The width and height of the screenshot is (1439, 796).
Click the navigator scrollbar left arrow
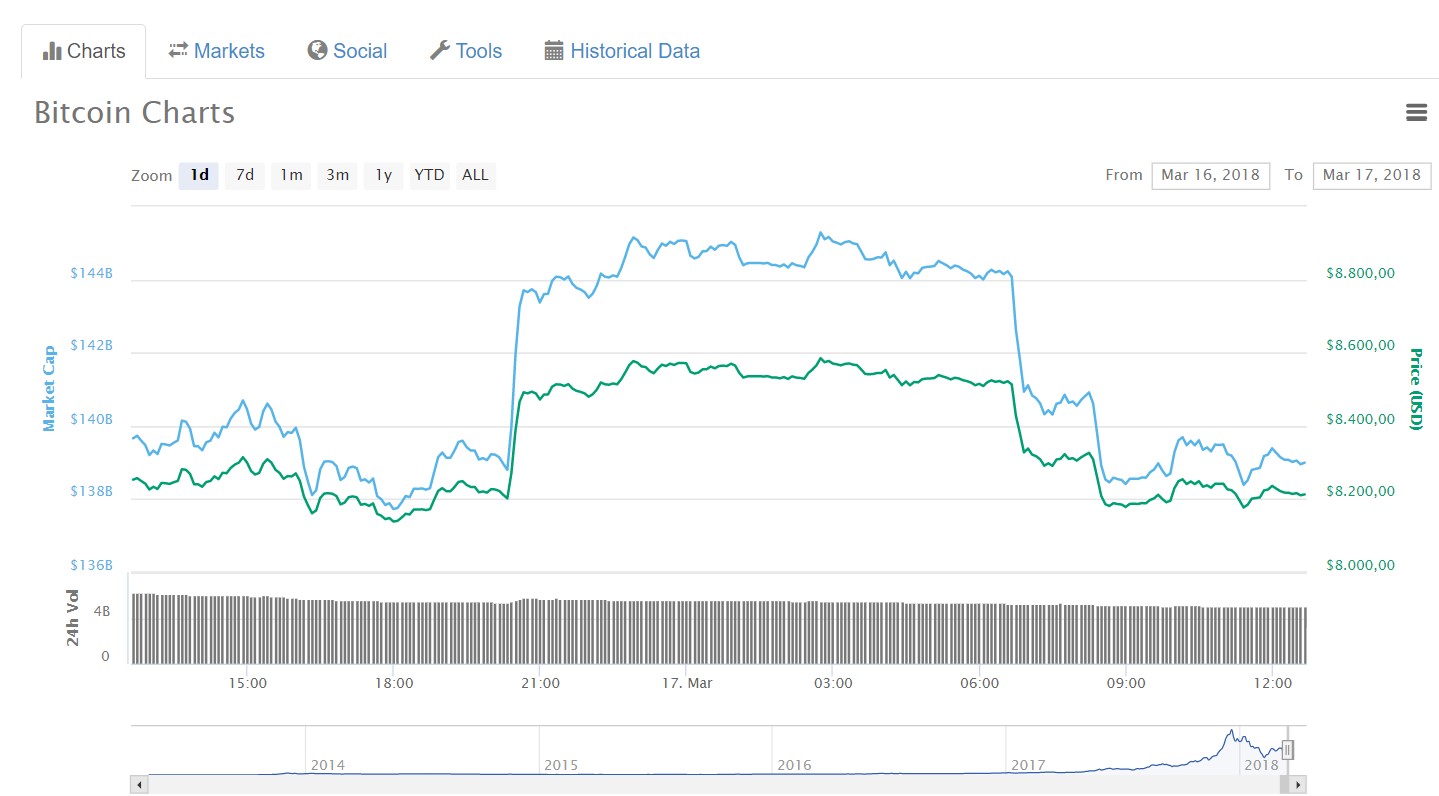(x=139, y=785)
